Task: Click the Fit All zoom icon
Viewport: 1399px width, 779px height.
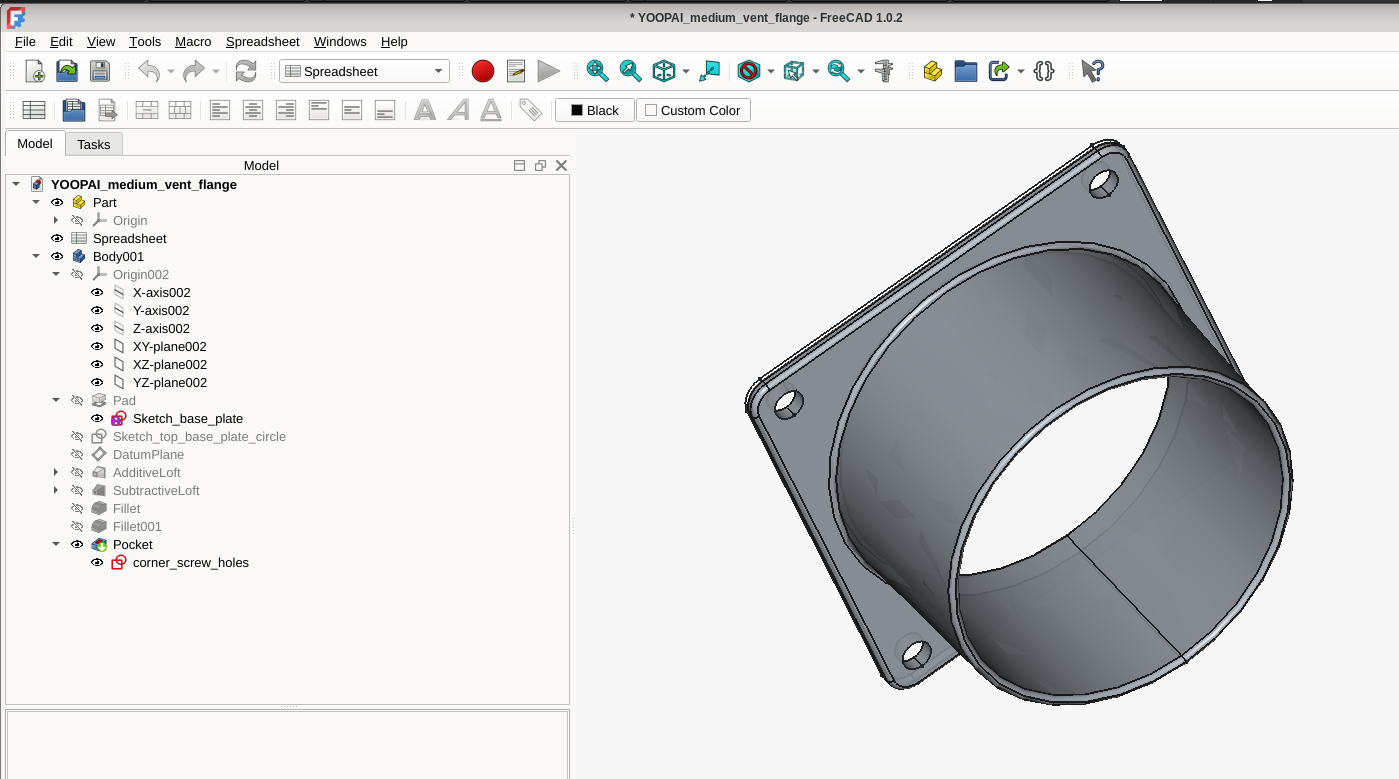Action: coord(597,71)
